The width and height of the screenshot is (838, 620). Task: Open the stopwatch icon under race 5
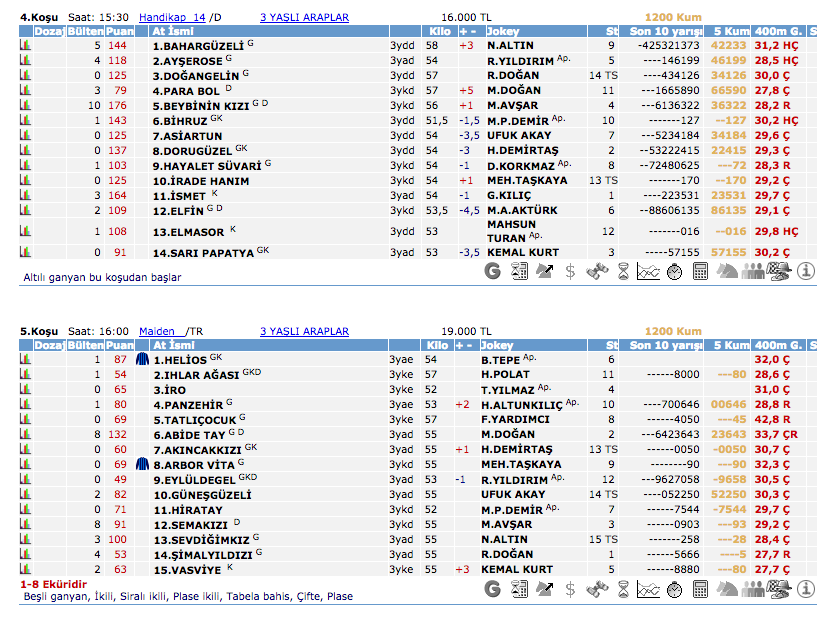pos(675,588)
